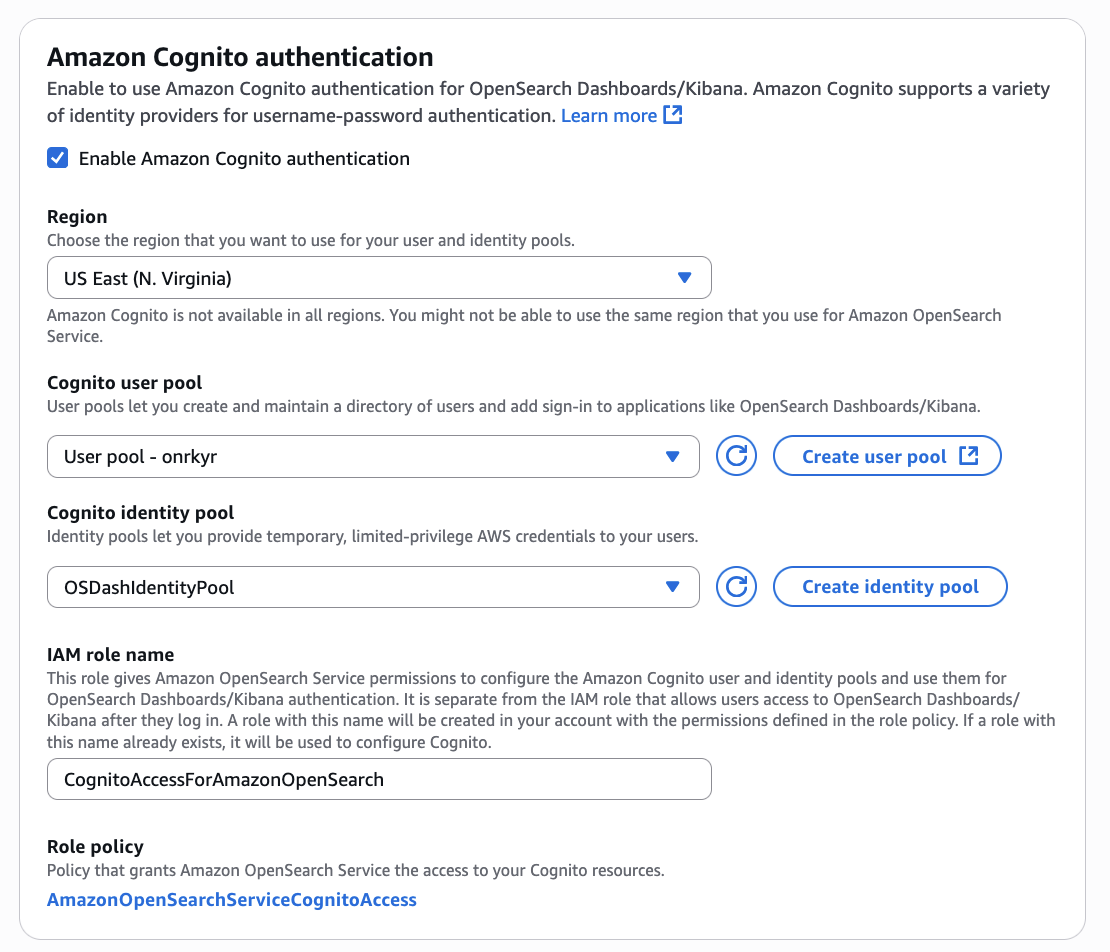Open the Region selector showing US East (N. Virginia)
The width and height of the screenshot is (1110, 952).
(379, 277)
